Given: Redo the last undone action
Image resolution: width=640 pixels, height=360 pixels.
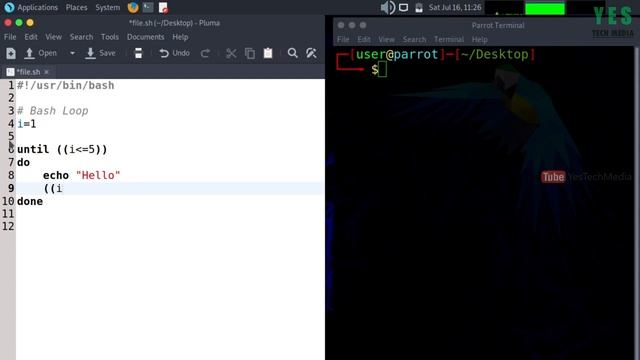Looking at the screenshot, I should pyautogui.click(x=205, y=53).
